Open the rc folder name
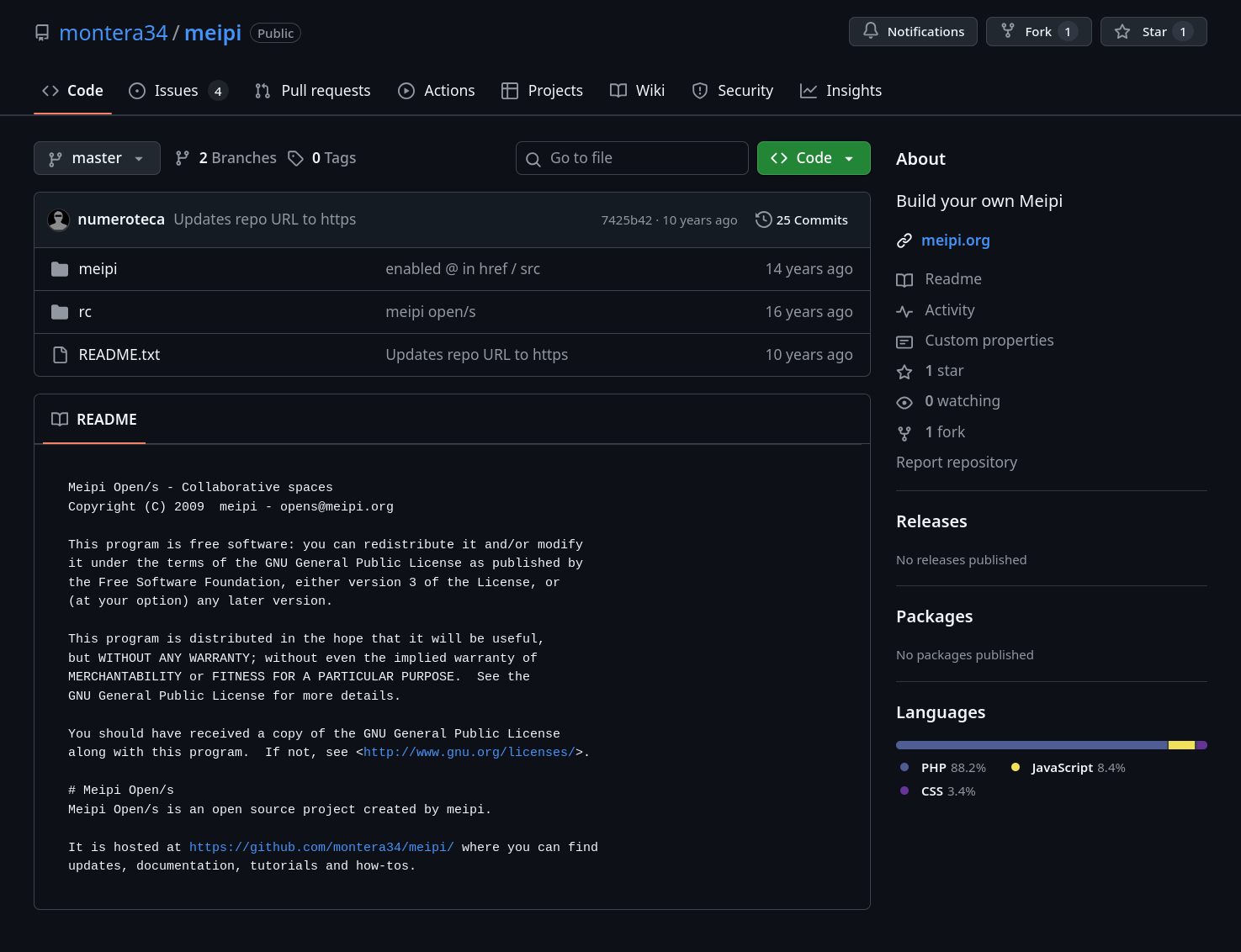Image resolution: width=1241 pixels, height=952 pixels. click(x=85, y=312)
